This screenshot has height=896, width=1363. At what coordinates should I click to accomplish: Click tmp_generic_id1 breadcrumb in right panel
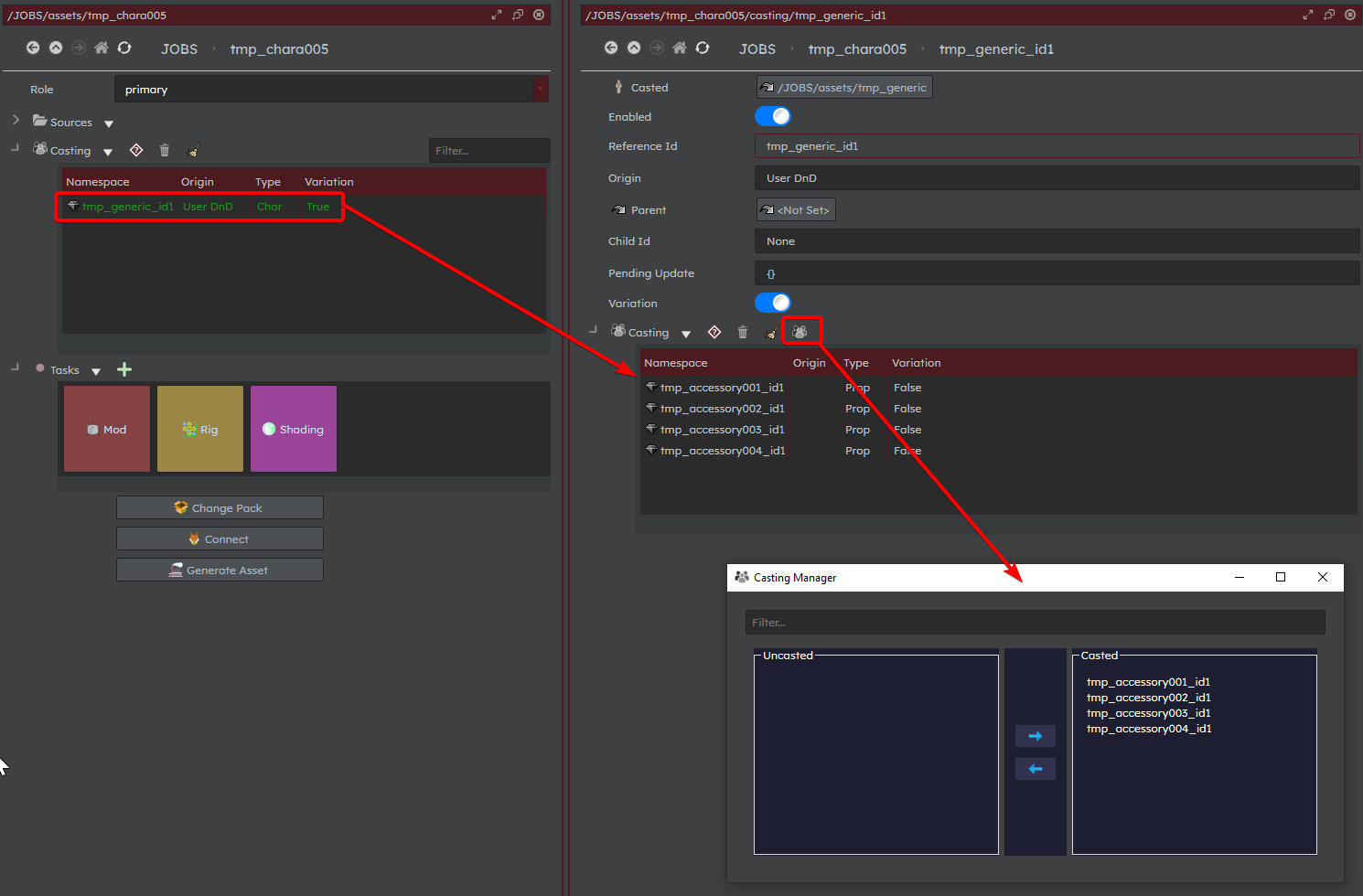[x=996, y=49]
